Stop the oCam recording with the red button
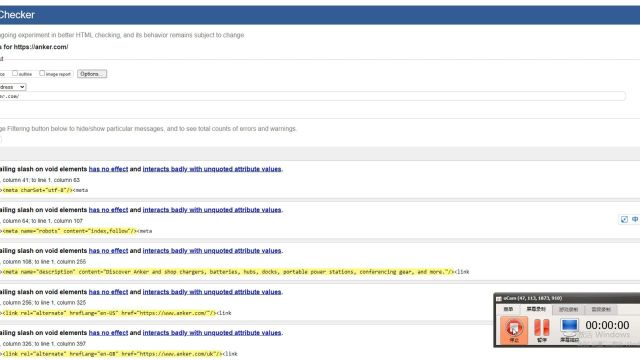 [514, 330]
